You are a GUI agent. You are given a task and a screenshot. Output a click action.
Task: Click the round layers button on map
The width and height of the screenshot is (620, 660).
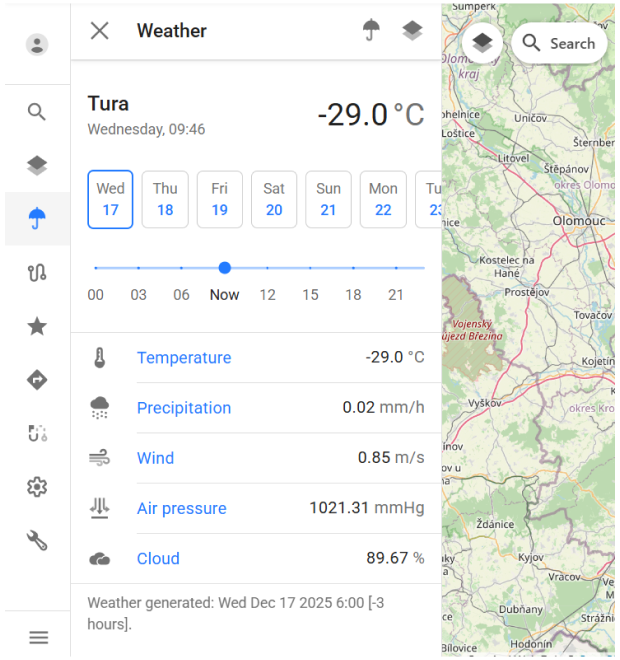point(483,43)
